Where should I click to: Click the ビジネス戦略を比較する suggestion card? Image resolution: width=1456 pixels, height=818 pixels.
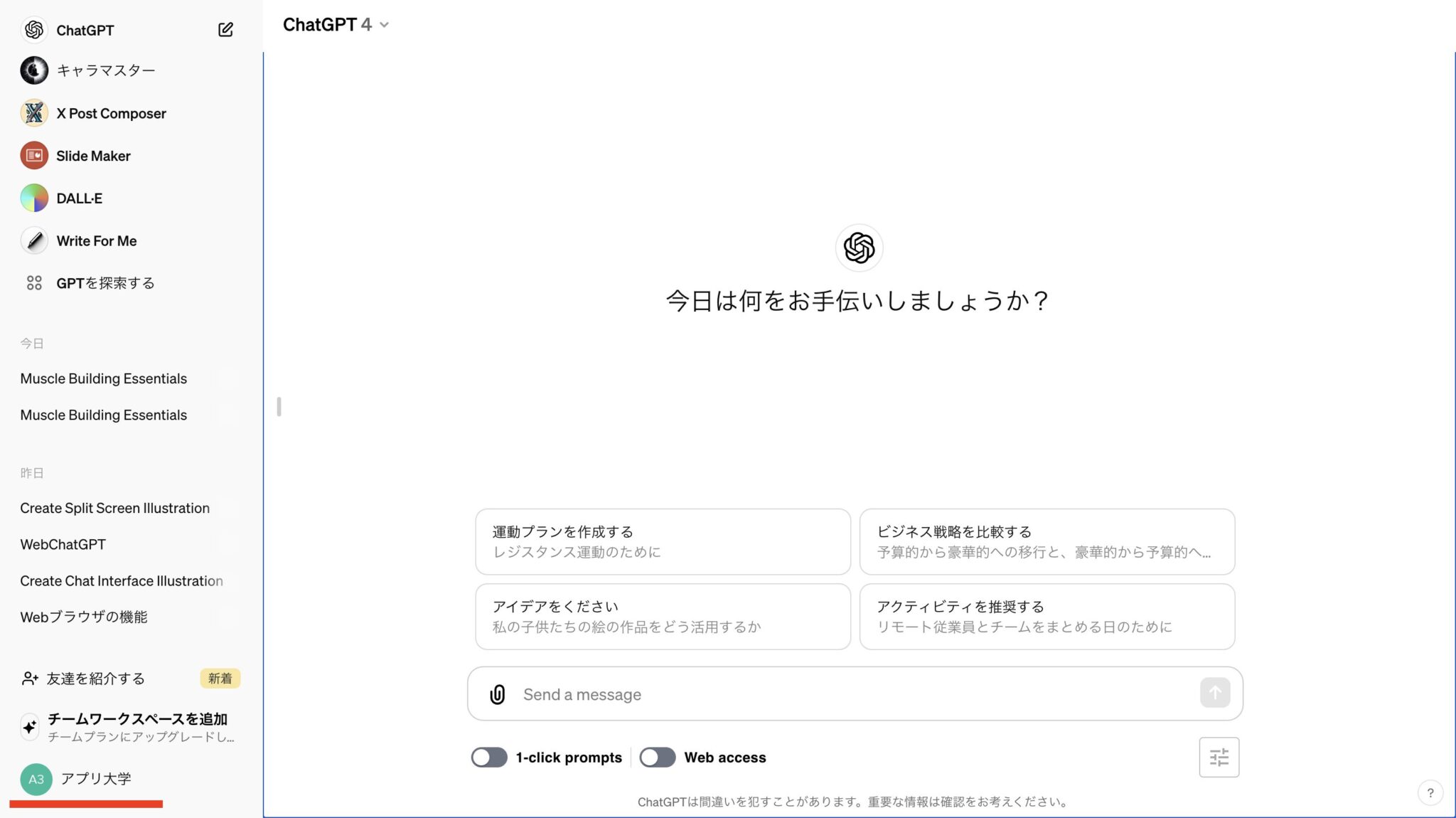1046,541
